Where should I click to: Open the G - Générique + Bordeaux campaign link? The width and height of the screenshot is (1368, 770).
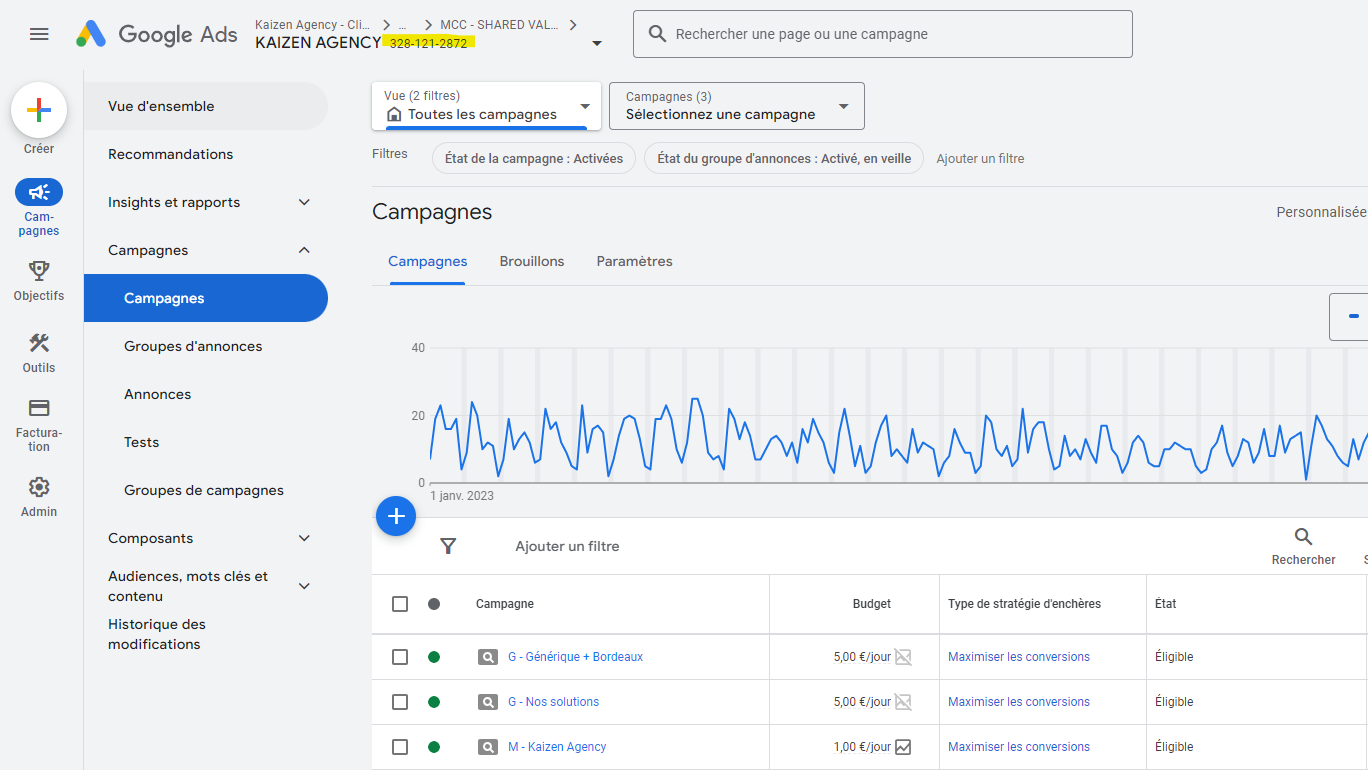click(575, 657)
